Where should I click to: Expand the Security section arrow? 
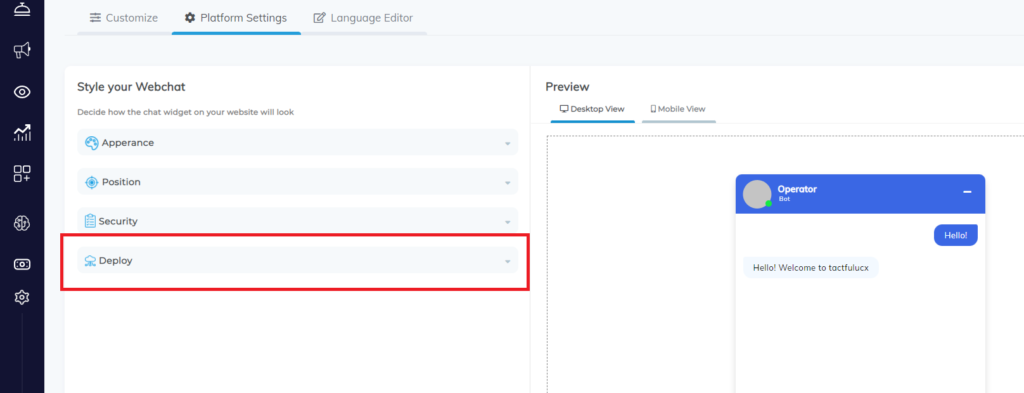point(507,223)
